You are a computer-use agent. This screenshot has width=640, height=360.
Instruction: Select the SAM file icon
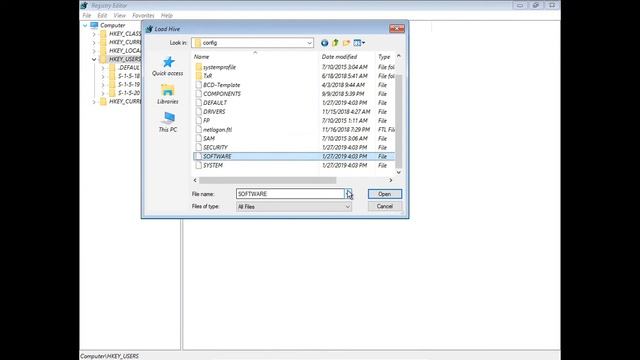click(x=198, y=139)
